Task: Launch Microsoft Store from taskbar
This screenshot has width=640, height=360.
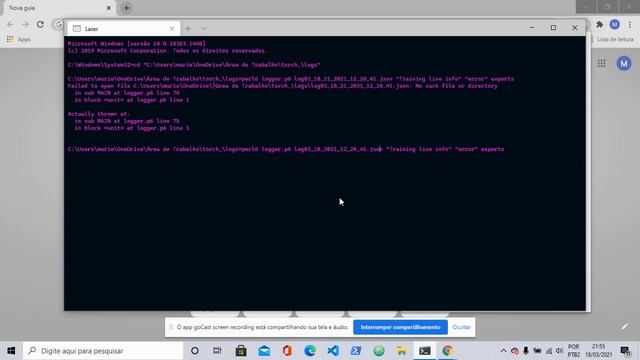Action: point(241,351)
